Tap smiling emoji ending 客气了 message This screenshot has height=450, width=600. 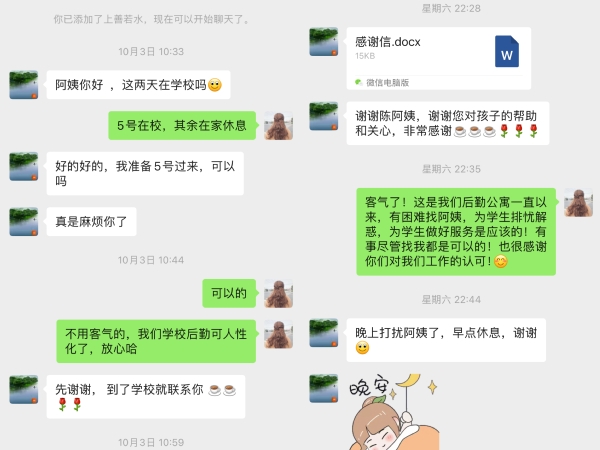[501, 261]
